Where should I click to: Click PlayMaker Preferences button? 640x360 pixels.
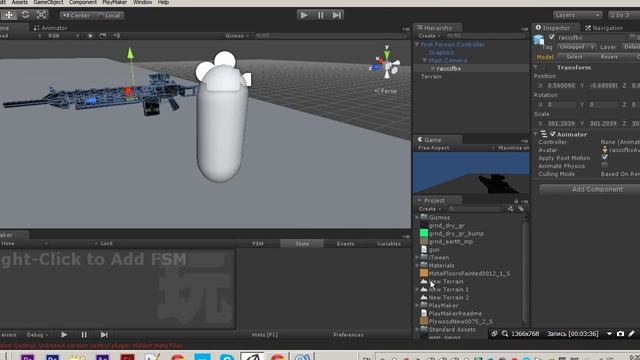tap(348, 335)
